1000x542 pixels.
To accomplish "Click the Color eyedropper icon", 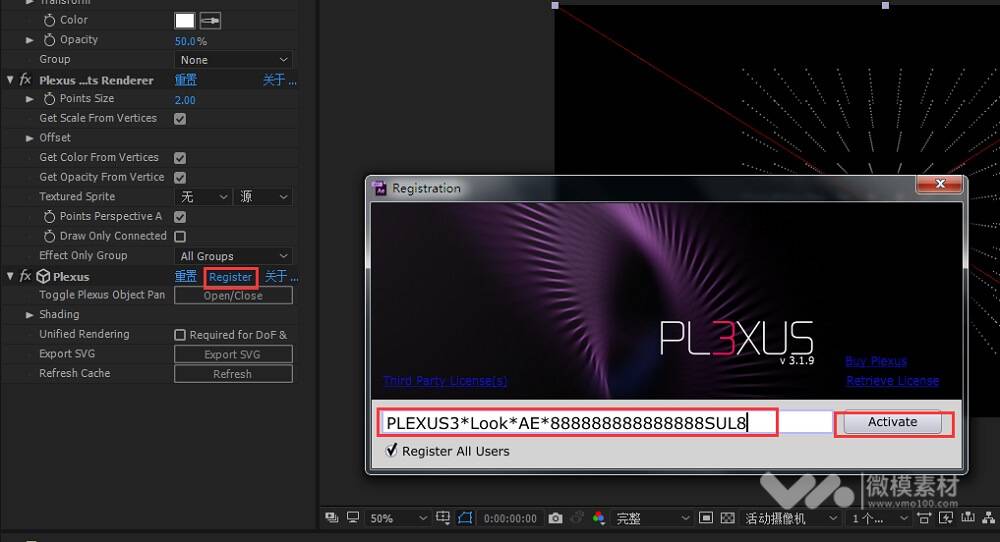I will 210,21.
